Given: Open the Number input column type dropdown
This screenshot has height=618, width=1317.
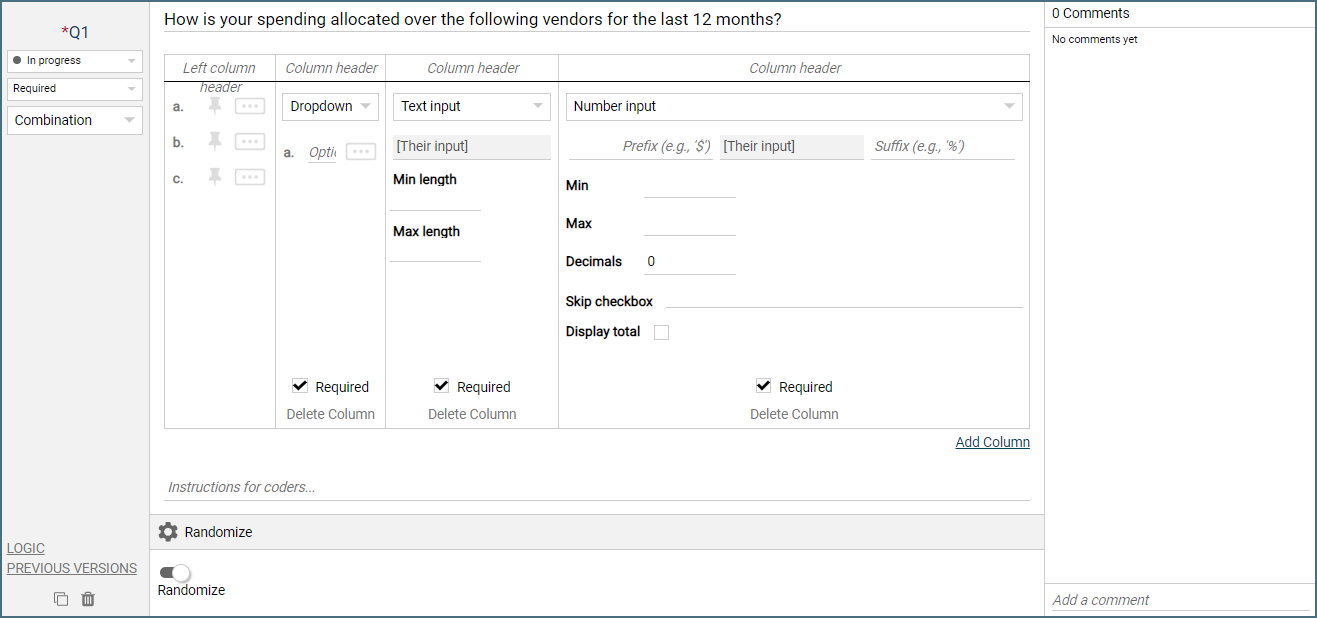Looking at the screenshot, I should [794, 107].
